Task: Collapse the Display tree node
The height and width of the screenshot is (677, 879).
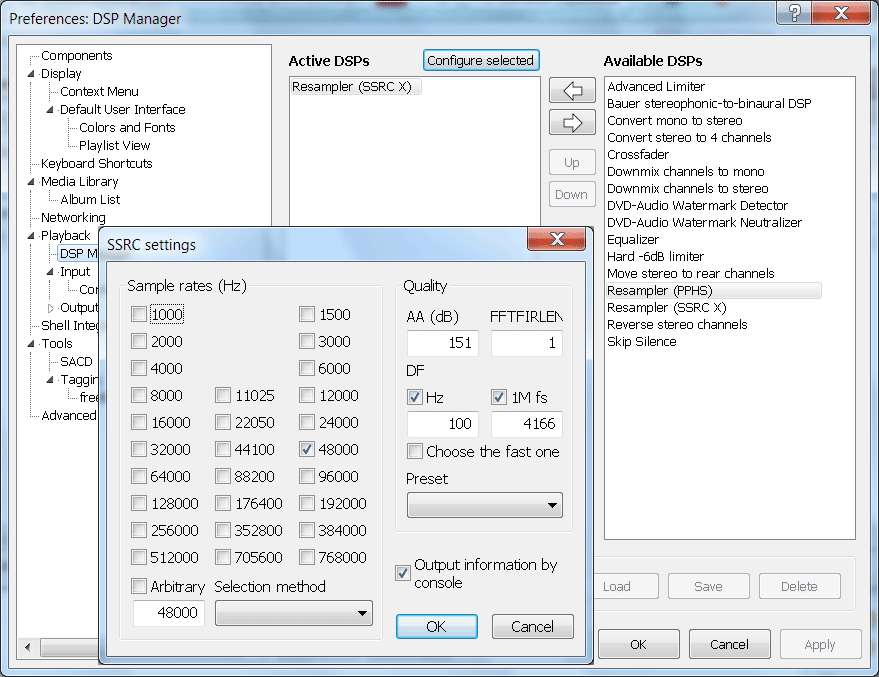Action: [x=30, y=74]
